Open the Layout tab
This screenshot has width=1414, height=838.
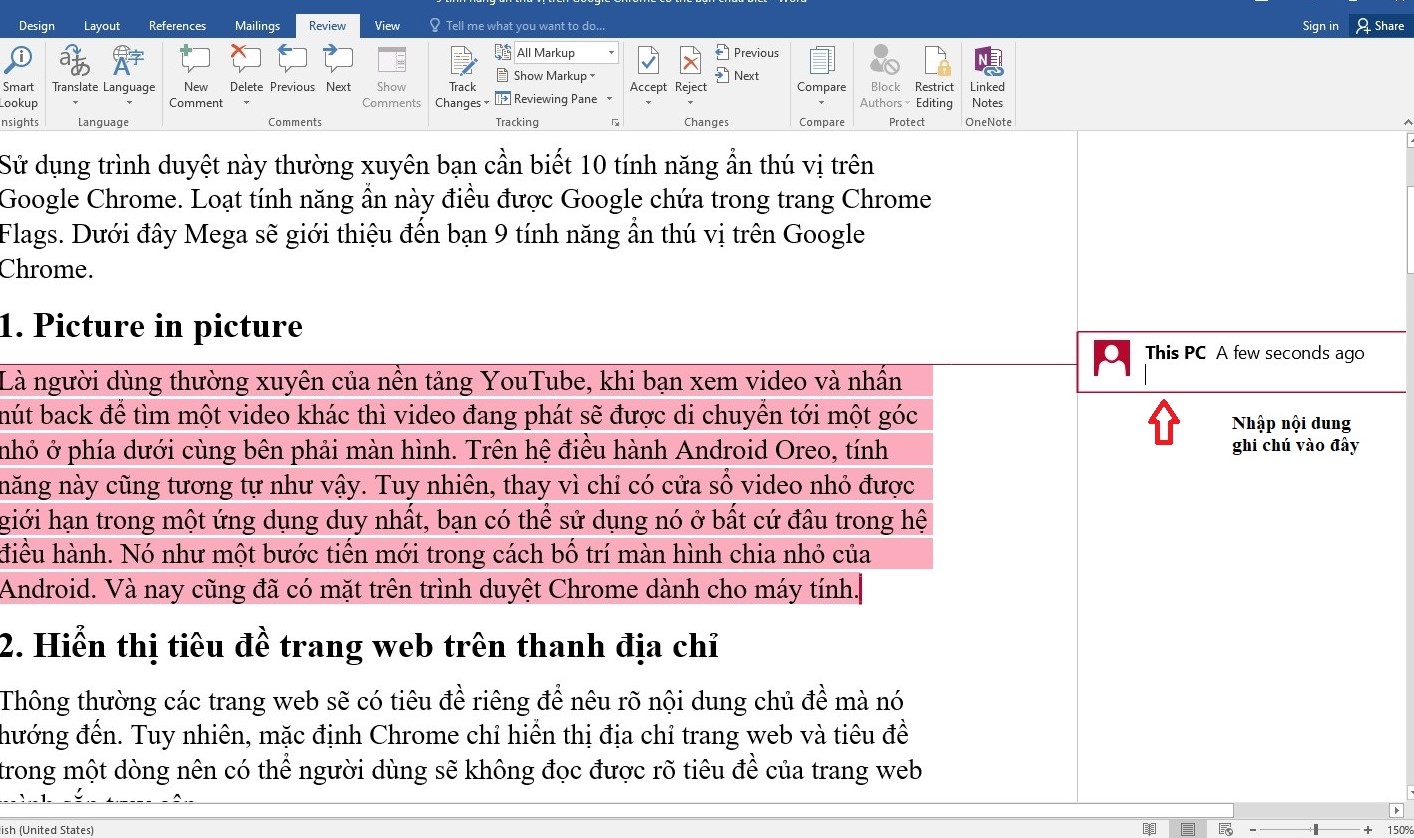pyautogui.click(x=102, y=26)
